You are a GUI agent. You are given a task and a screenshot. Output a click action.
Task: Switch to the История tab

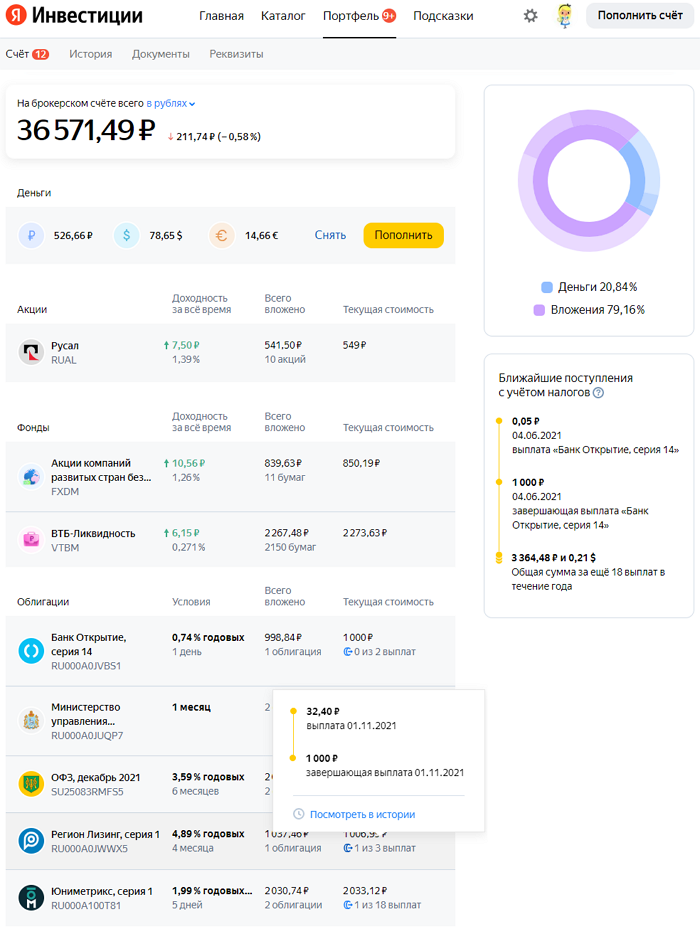[x=90, y=54]
